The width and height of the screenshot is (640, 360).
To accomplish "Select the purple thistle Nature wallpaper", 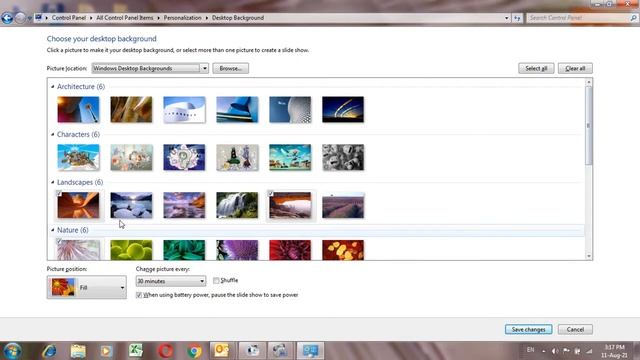I will coord(237,250).
